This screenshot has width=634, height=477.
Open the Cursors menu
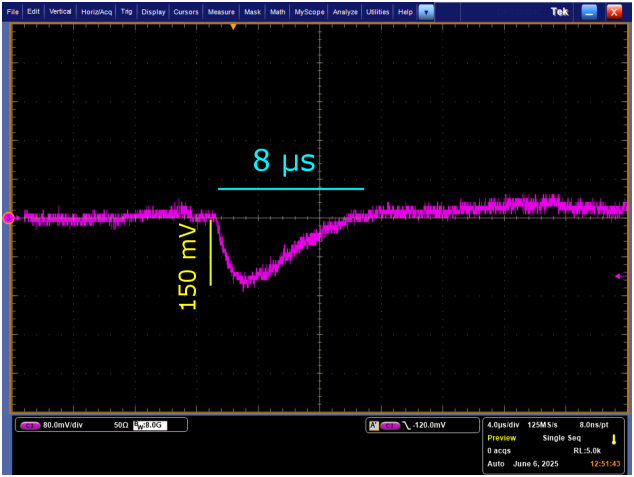click(186, 12)
